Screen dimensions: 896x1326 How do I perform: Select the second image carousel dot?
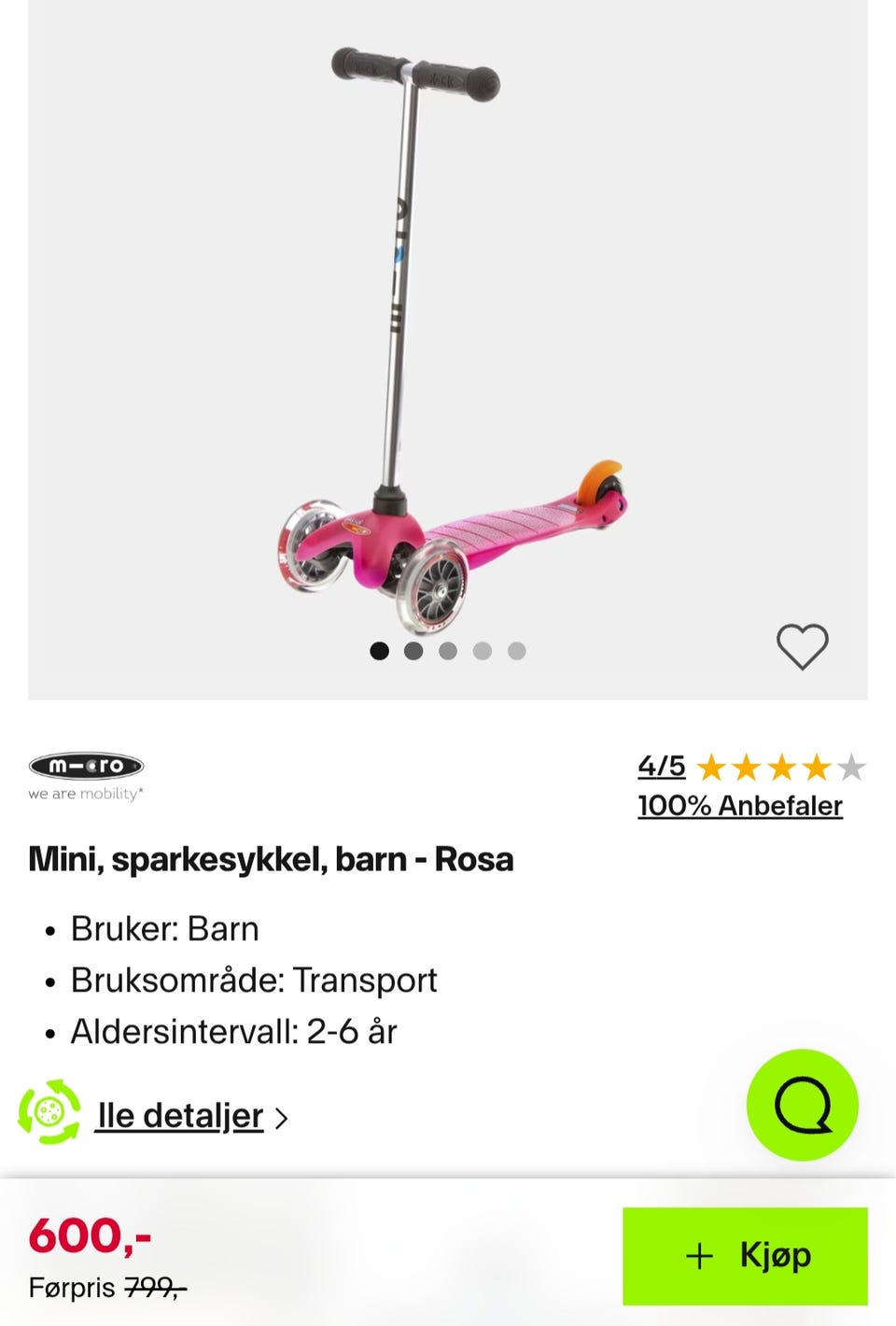(x=413, y=651)
